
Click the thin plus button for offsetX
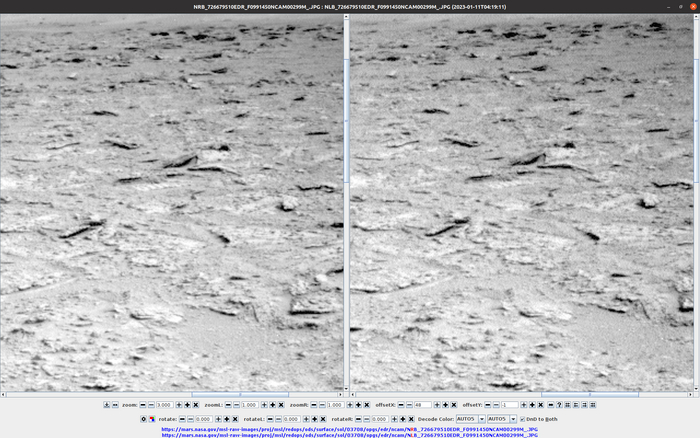coord(437,405)
